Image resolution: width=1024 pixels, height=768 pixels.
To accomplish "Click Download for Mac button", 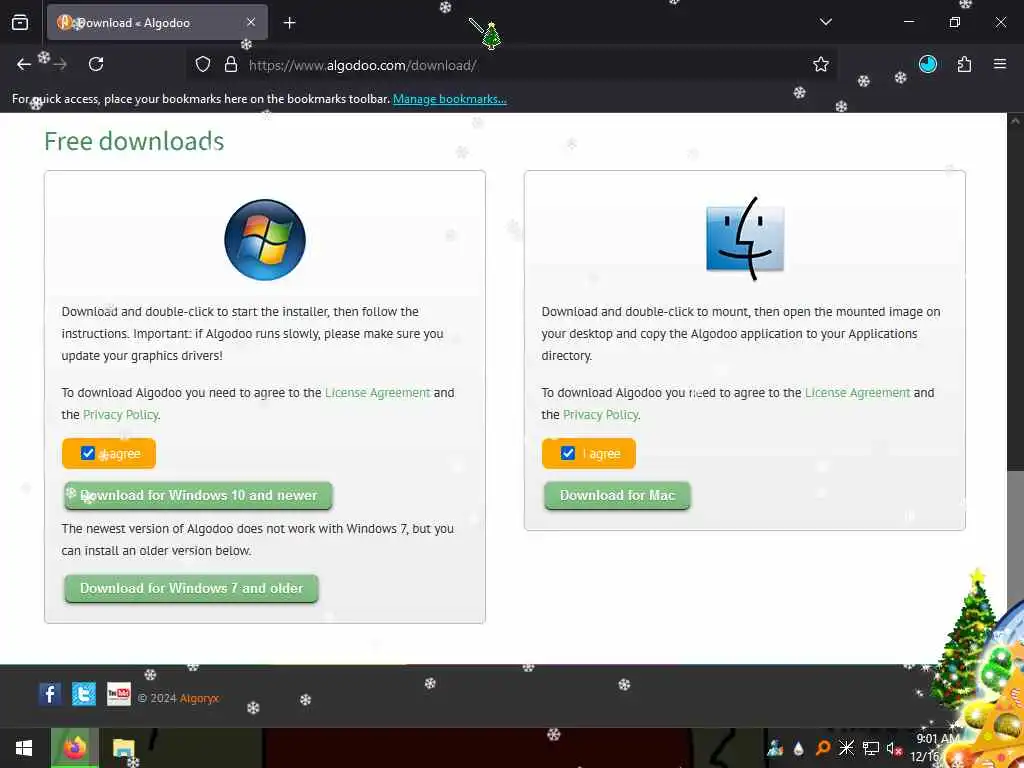I will (x=617, y=496).
